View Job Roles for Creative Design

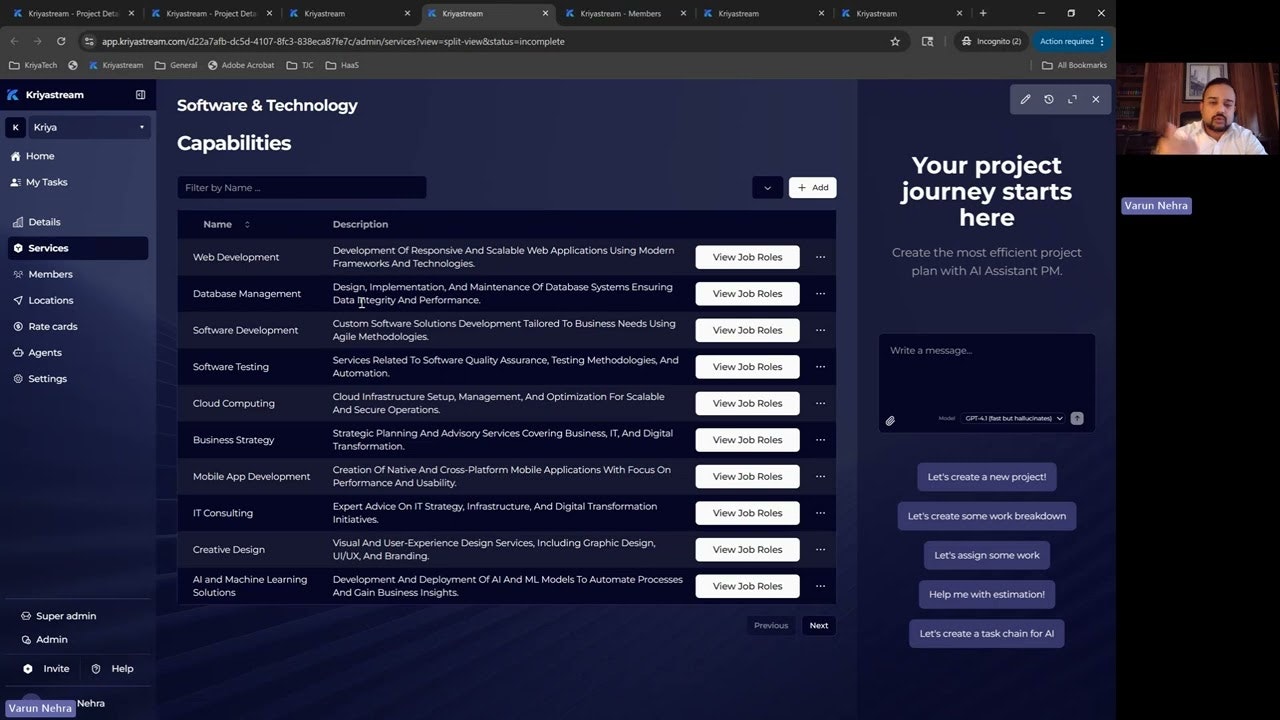[747, 549]
